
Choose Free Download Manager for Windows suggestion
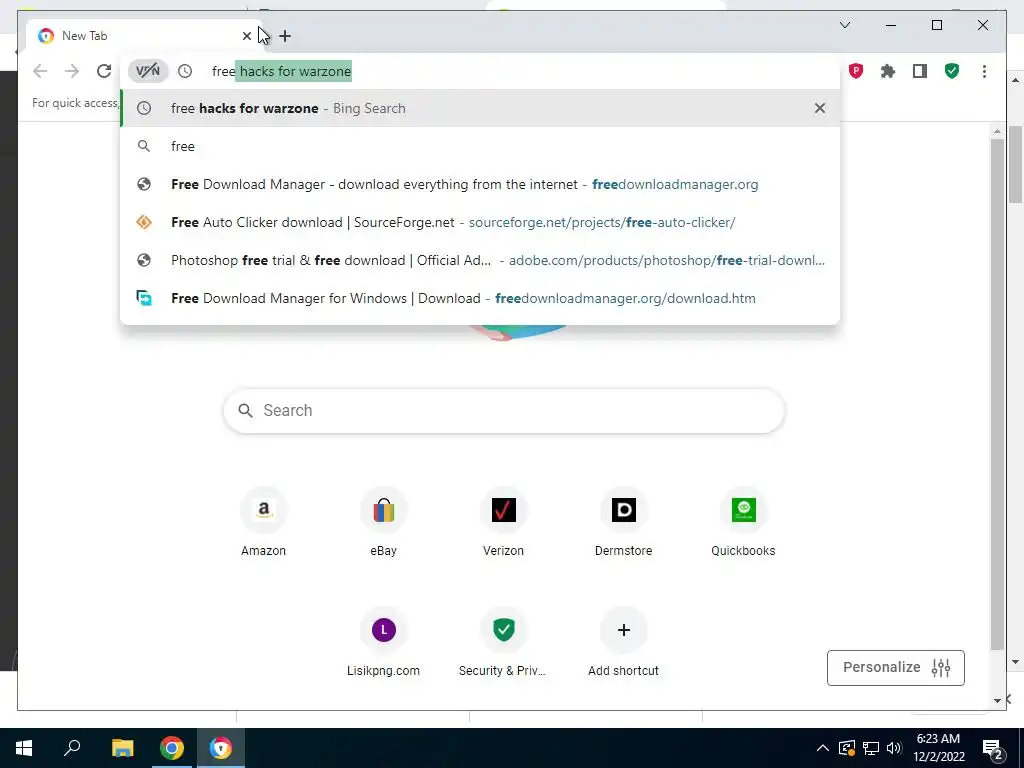(480, 298)
